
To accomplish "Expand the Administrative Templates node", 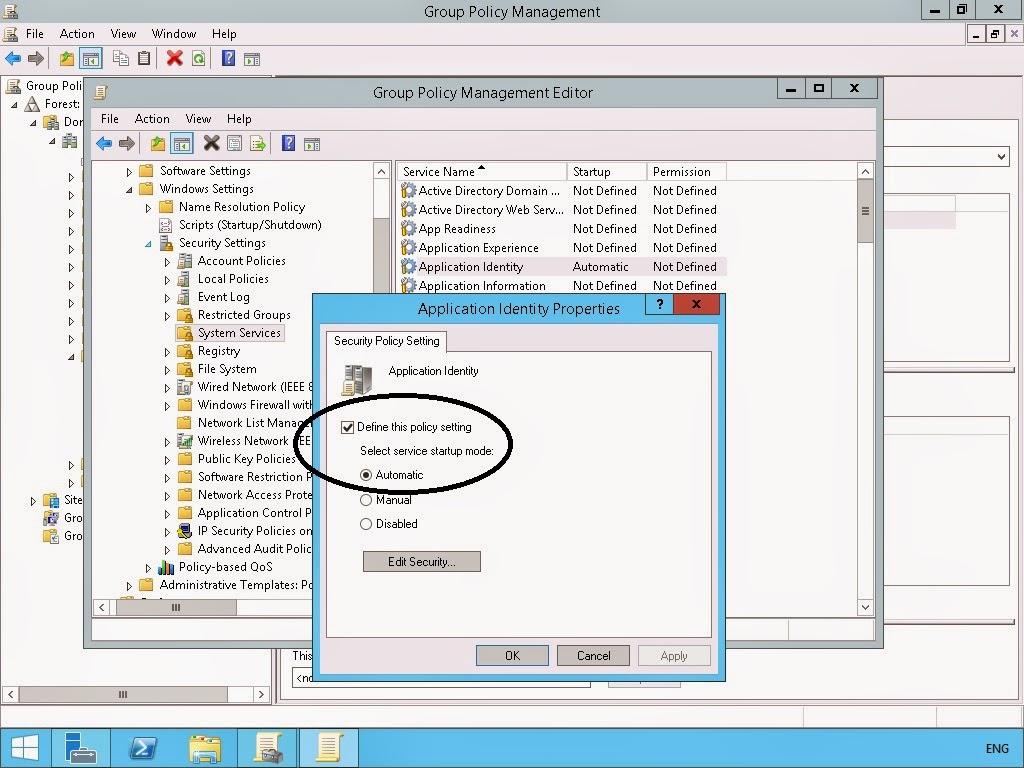I will tap(129, 586).
